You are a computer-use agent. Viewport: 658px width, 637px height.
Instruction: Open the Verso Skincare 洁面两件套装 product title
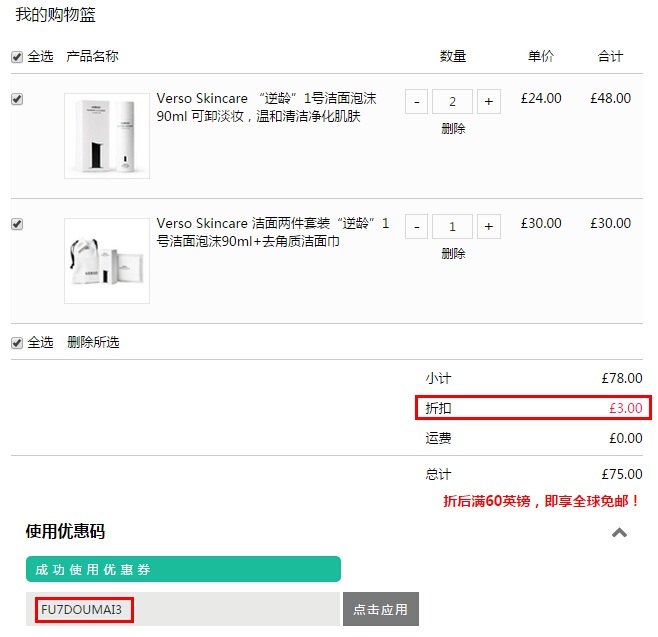pyautogui.click(x=273, y=232)
